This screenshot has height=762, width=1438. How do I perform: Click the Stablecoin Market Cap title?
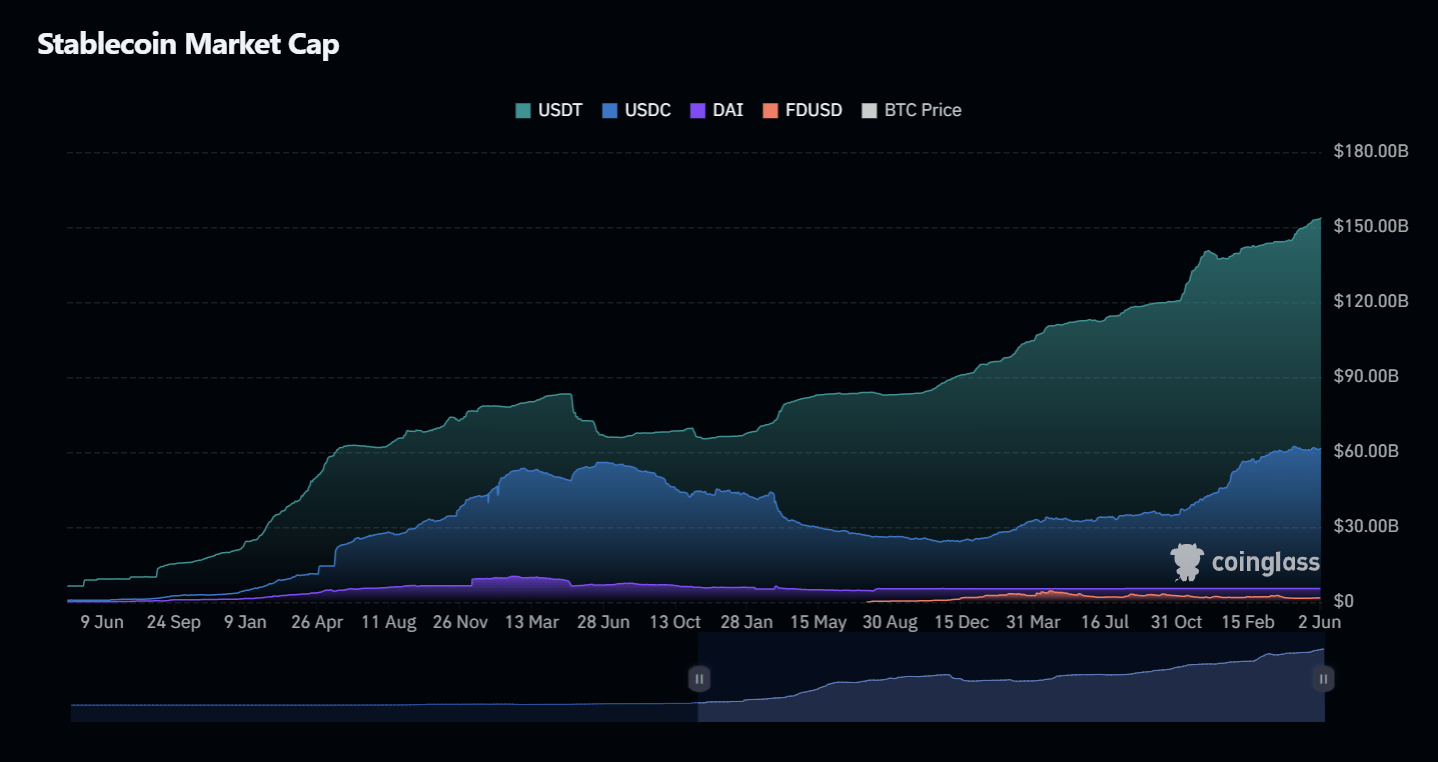188,44
